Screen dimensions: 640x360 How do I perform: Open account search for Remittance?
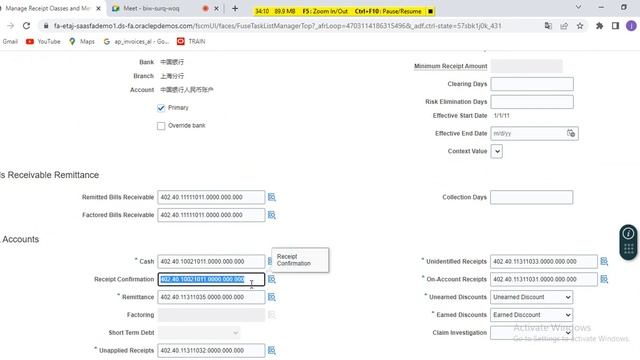tap(272, 297)
